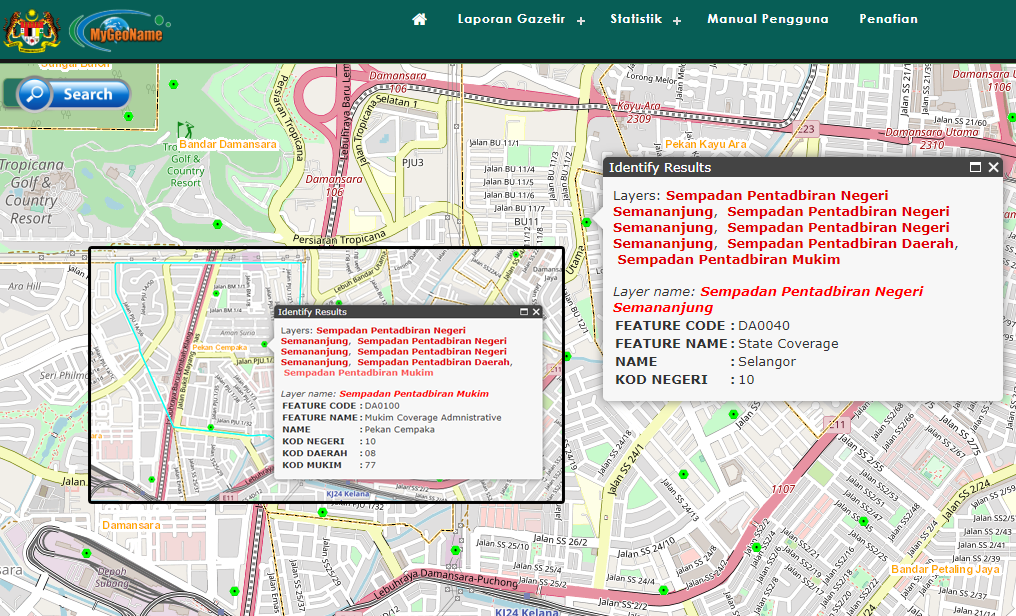Click the Kayu Ara 2309 map label
The image size is (1016, 616).
(x=639, y=112)
